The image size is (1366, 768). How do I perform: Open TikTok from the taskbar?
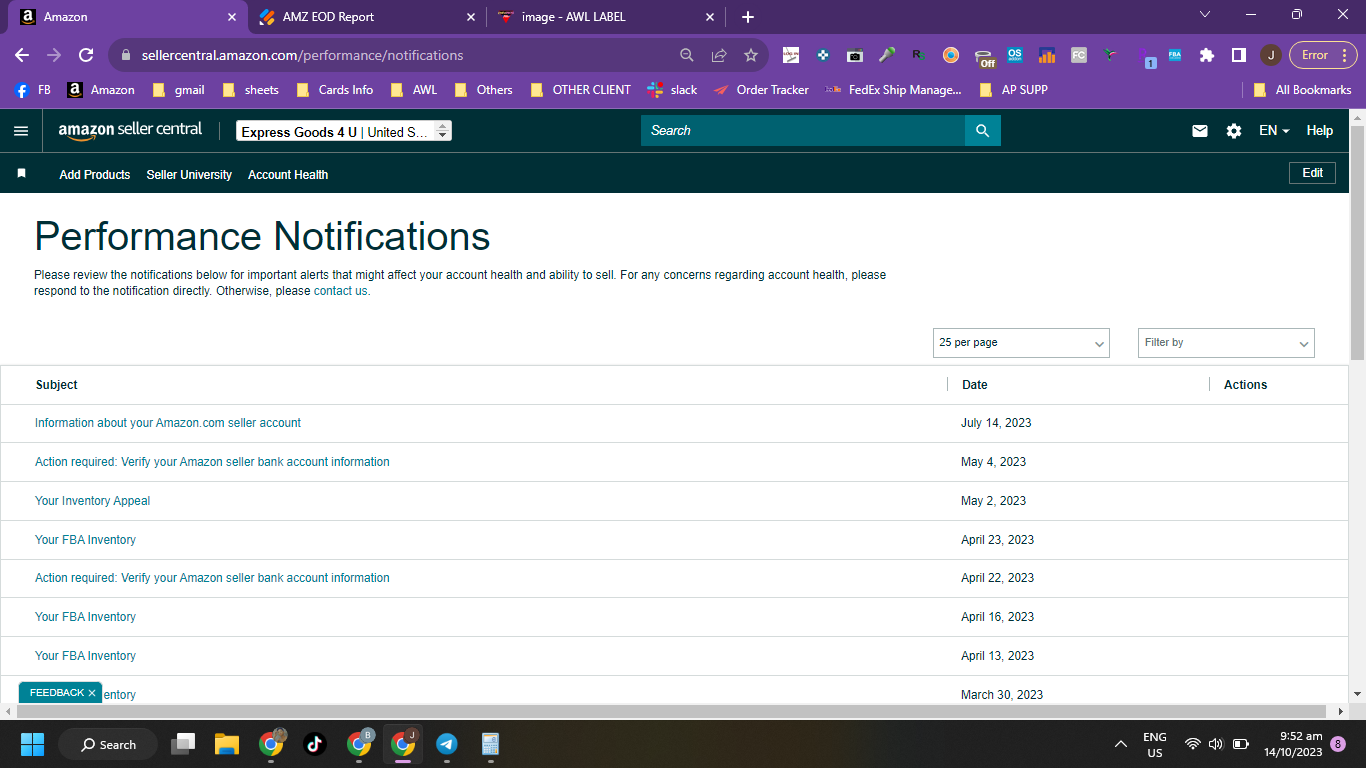pyautogui.click(x=315, y=744)
